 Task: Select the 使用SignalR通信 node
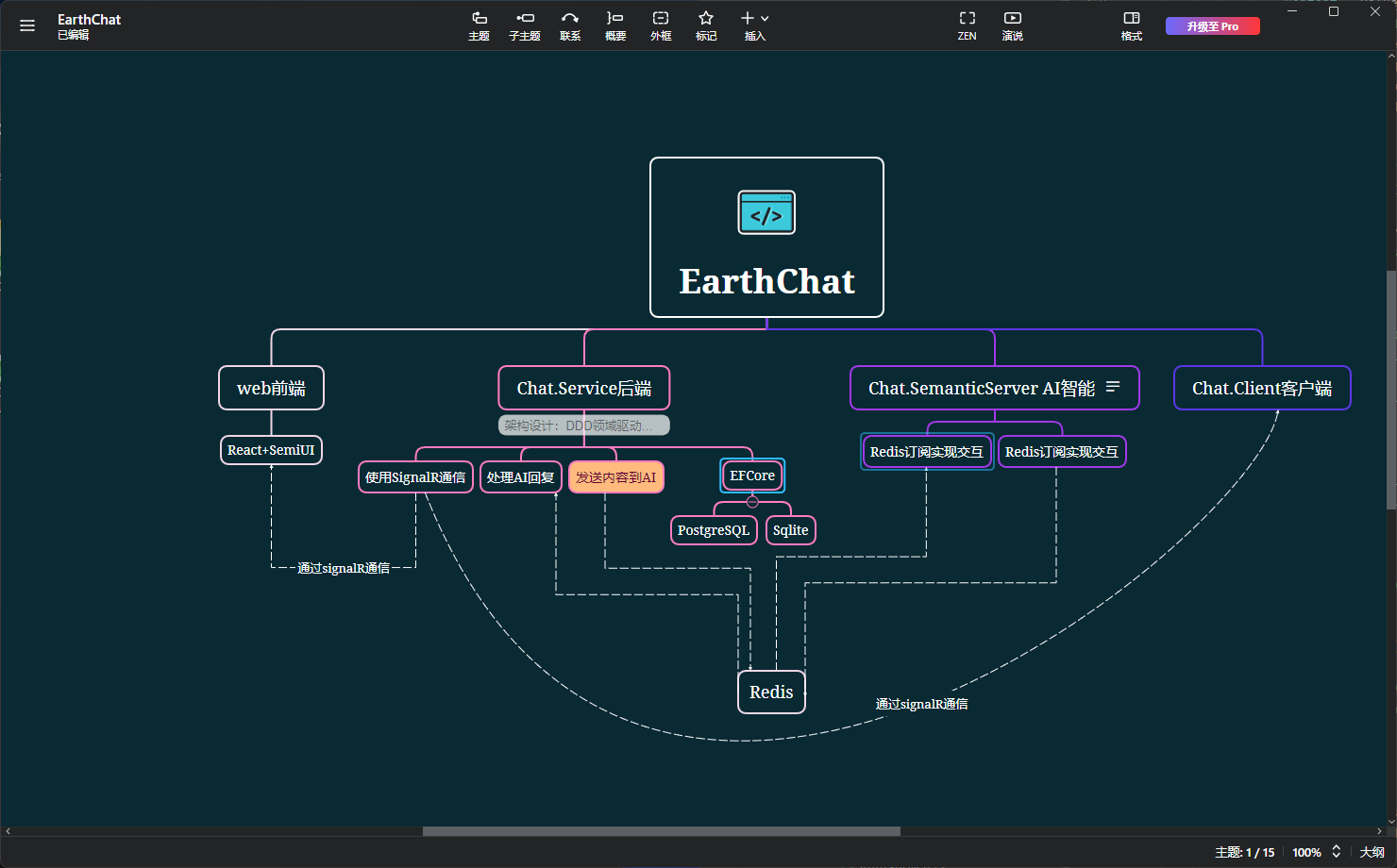pyautogui.click(x=415, y=477)
